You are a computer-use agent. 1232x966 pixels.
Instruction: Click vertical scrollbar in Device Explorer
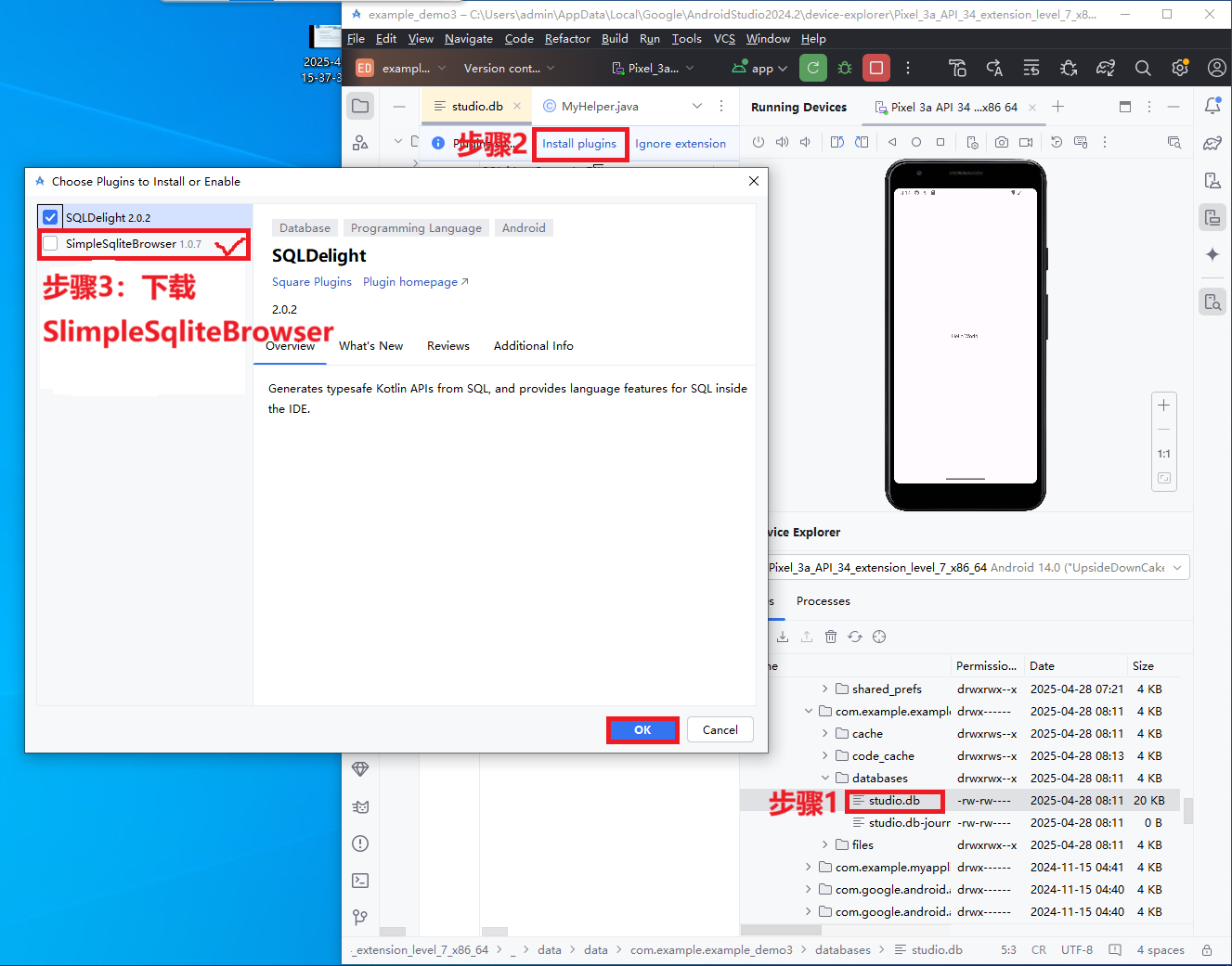[x=1187, y=810]
